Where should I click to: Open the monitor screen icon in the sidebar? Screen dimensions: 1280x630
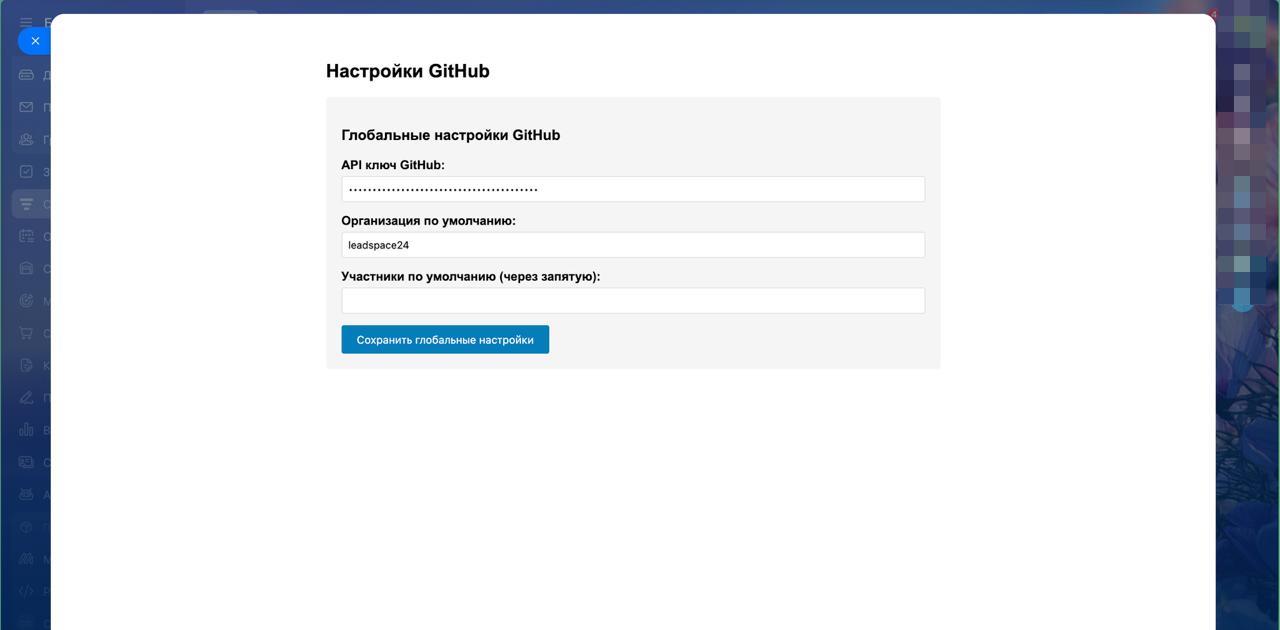tap(26, 462)
